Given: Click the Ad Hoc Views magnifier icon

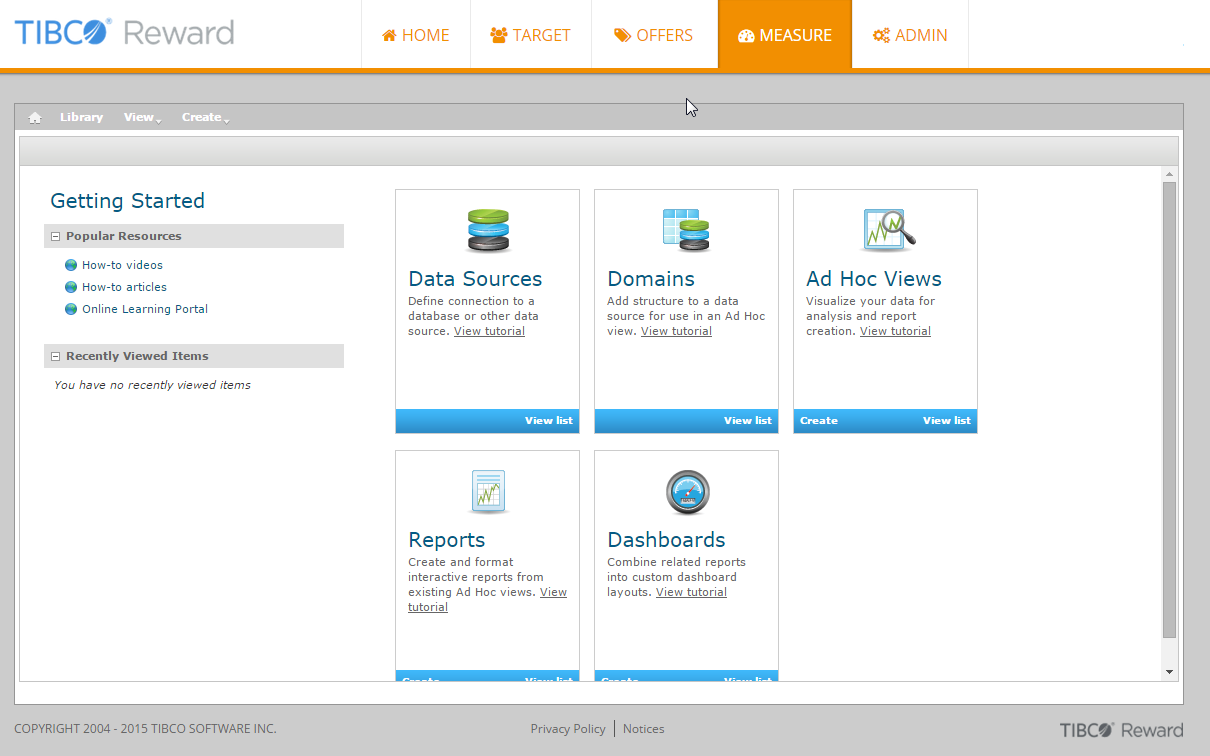Looking at the screenshot, I should pos(887,230).
